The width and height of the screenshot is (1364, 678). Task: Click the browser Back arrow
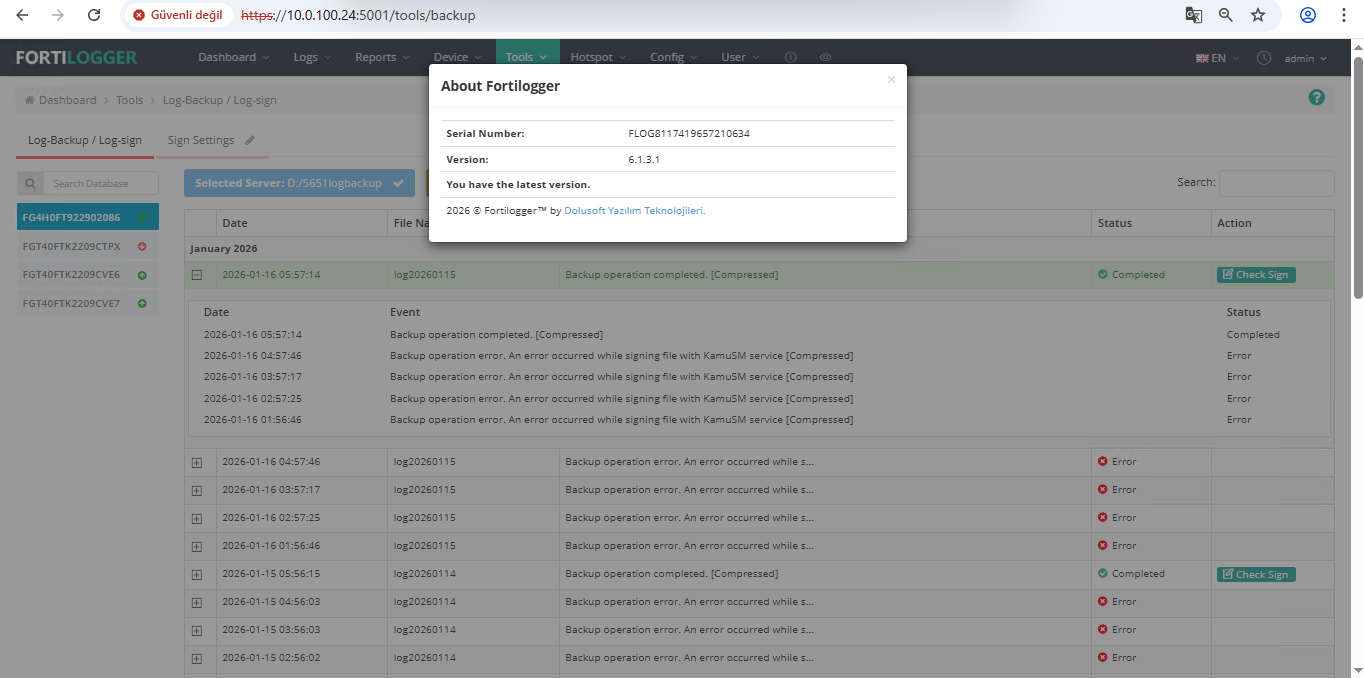tap(22, 15)
